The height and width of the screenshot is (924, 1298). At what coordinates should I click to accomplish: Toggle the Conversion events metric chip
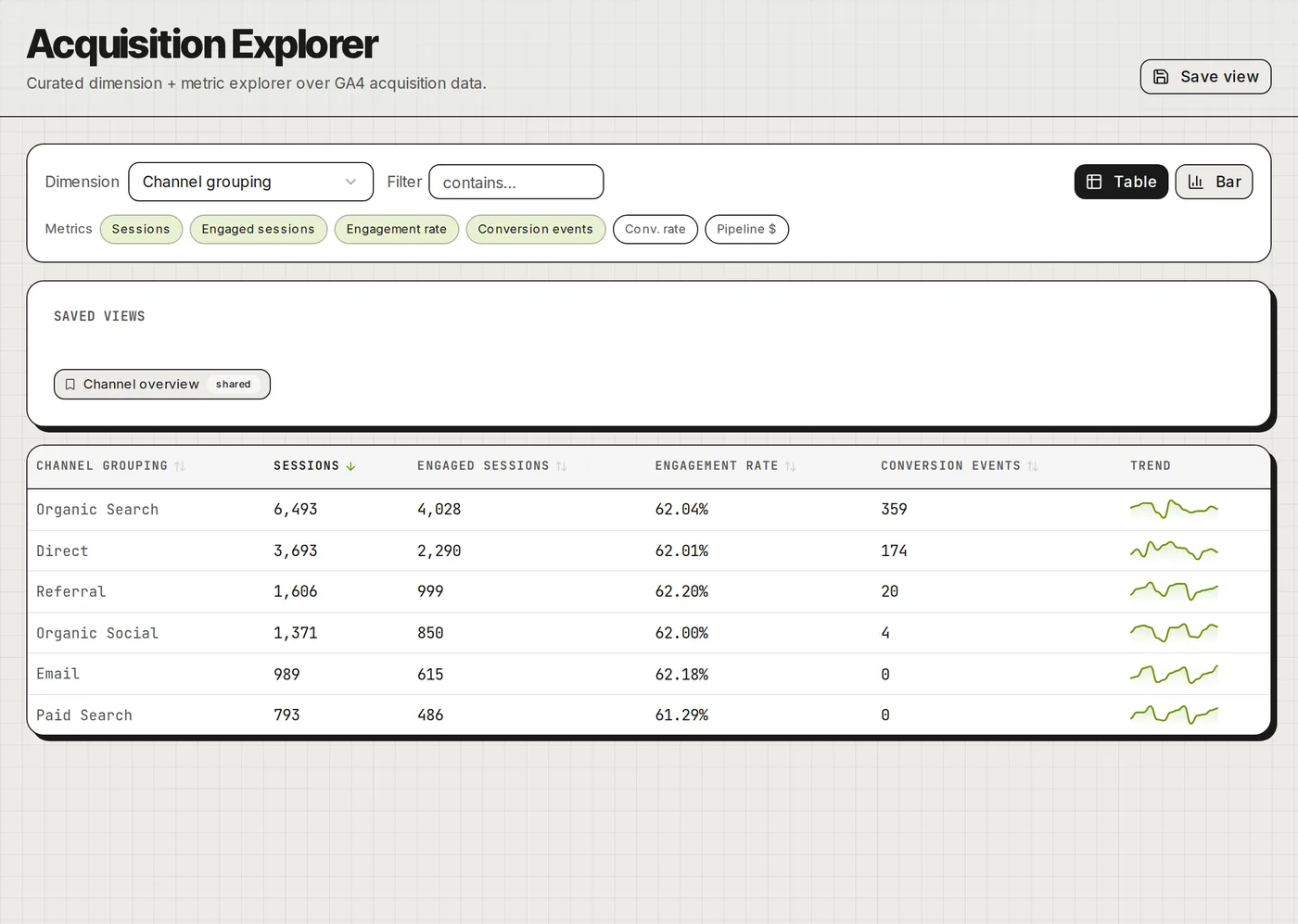536,229
